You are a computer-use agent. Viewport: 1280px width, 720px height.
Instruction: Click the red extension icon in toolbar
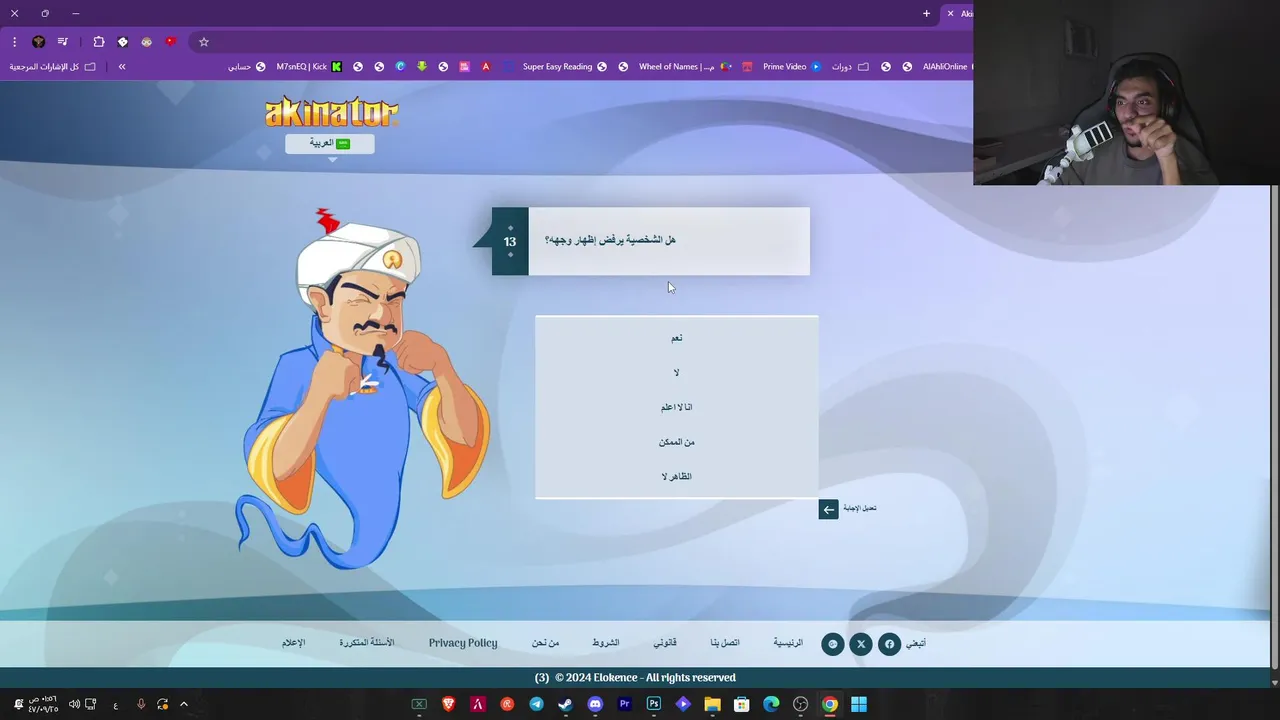click(171, 42)
